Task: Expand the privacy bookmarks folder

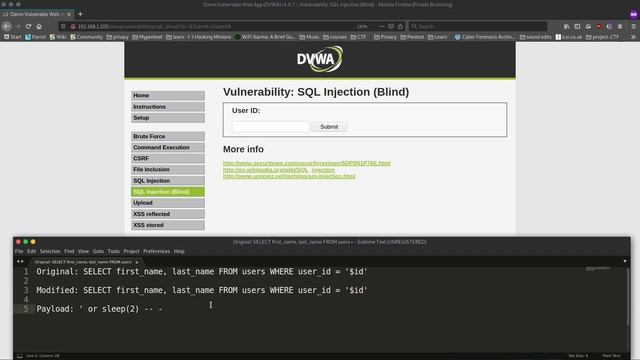Action: (x=118, y=37)
